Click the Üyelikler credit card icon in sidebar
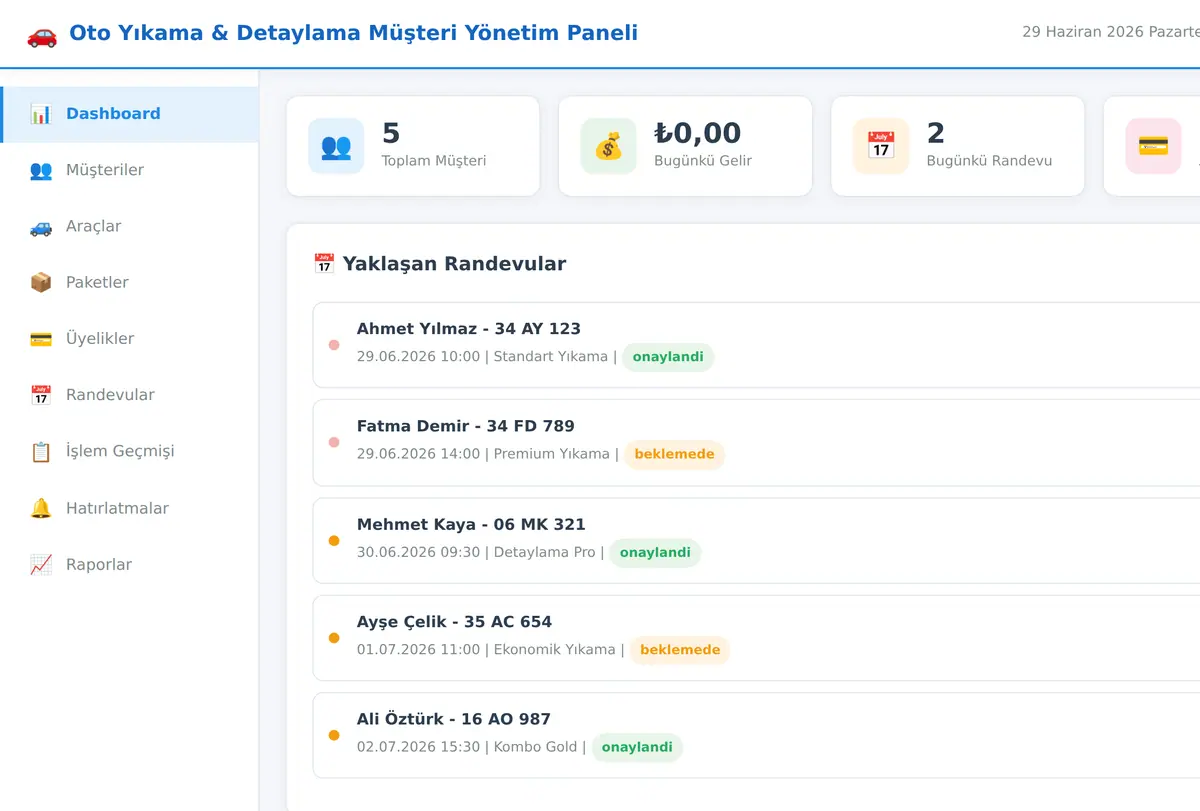 tap(41, 338)
